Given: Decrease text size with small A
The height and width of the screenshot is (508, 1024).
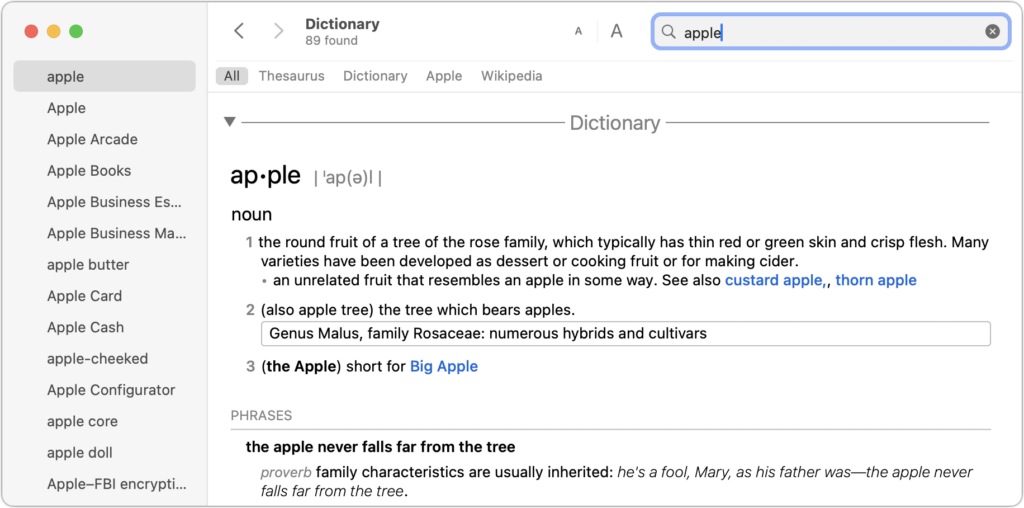Looking at the screenshot, I should (x=578, y=31).
